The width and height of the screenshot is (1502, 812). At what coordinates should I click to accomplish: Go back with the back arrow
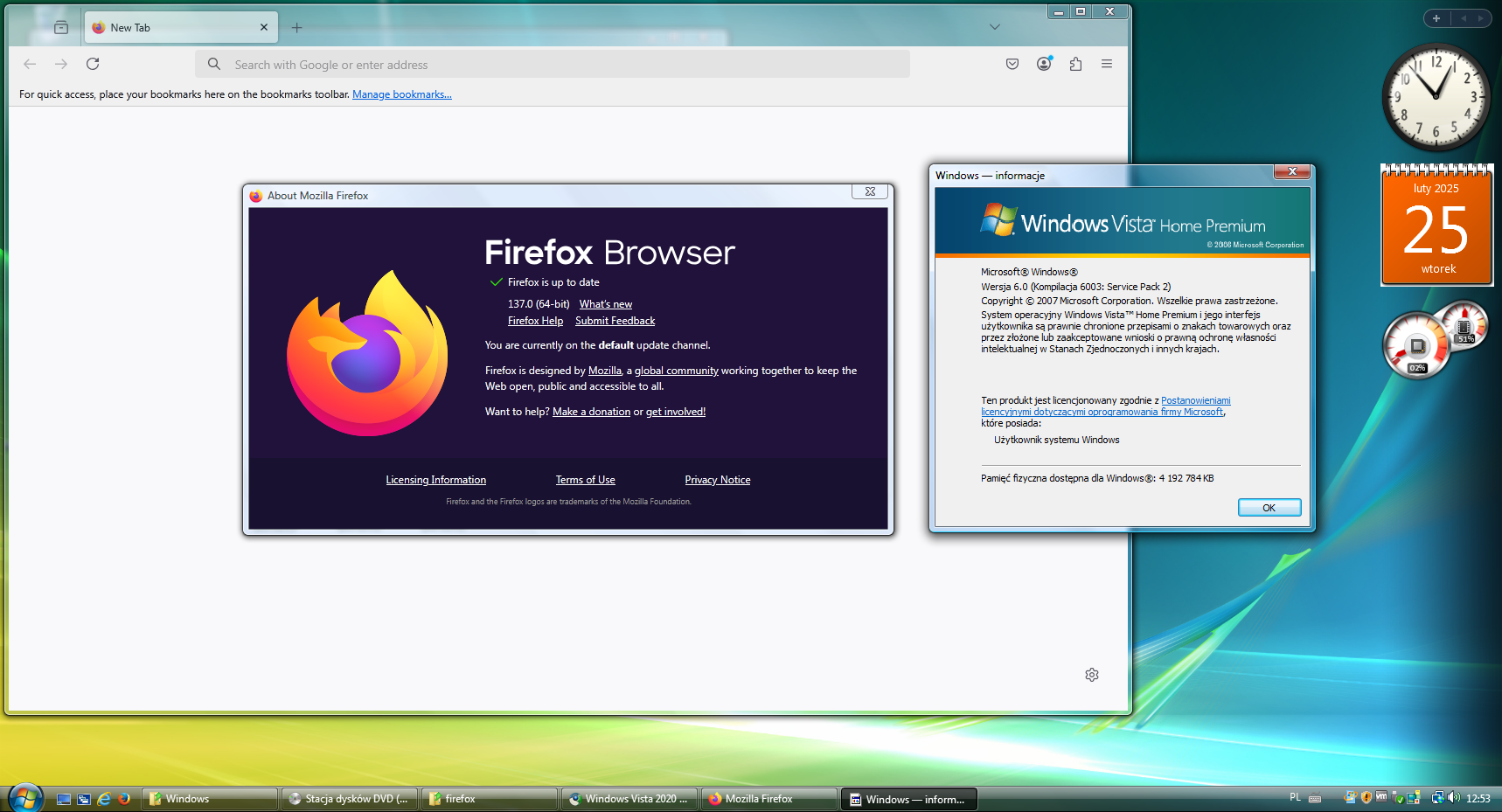point(30,64)
